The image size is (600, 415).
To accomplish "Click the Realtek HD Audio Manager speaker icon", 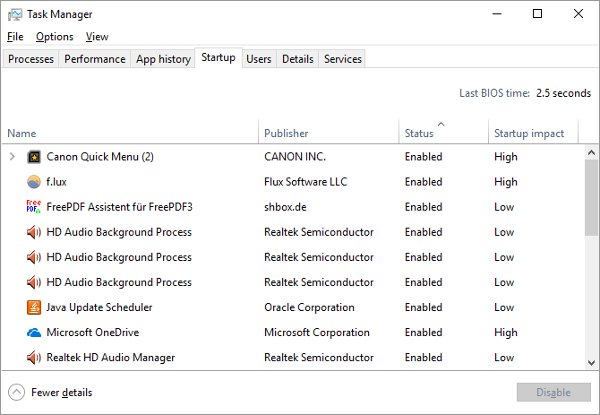I will [34, 357].
